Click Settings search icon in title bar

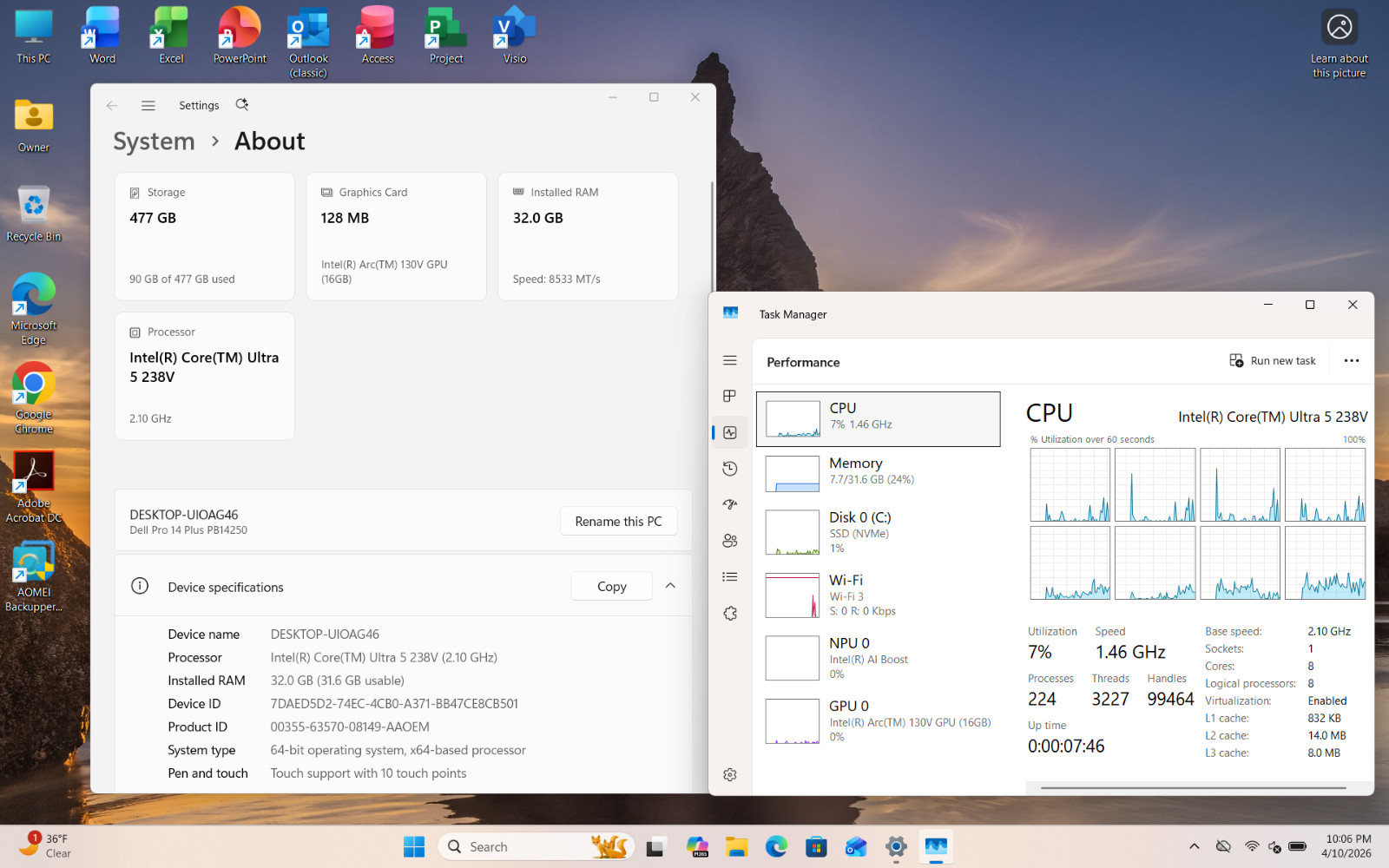pyautogui.click(x=242, y=104)
